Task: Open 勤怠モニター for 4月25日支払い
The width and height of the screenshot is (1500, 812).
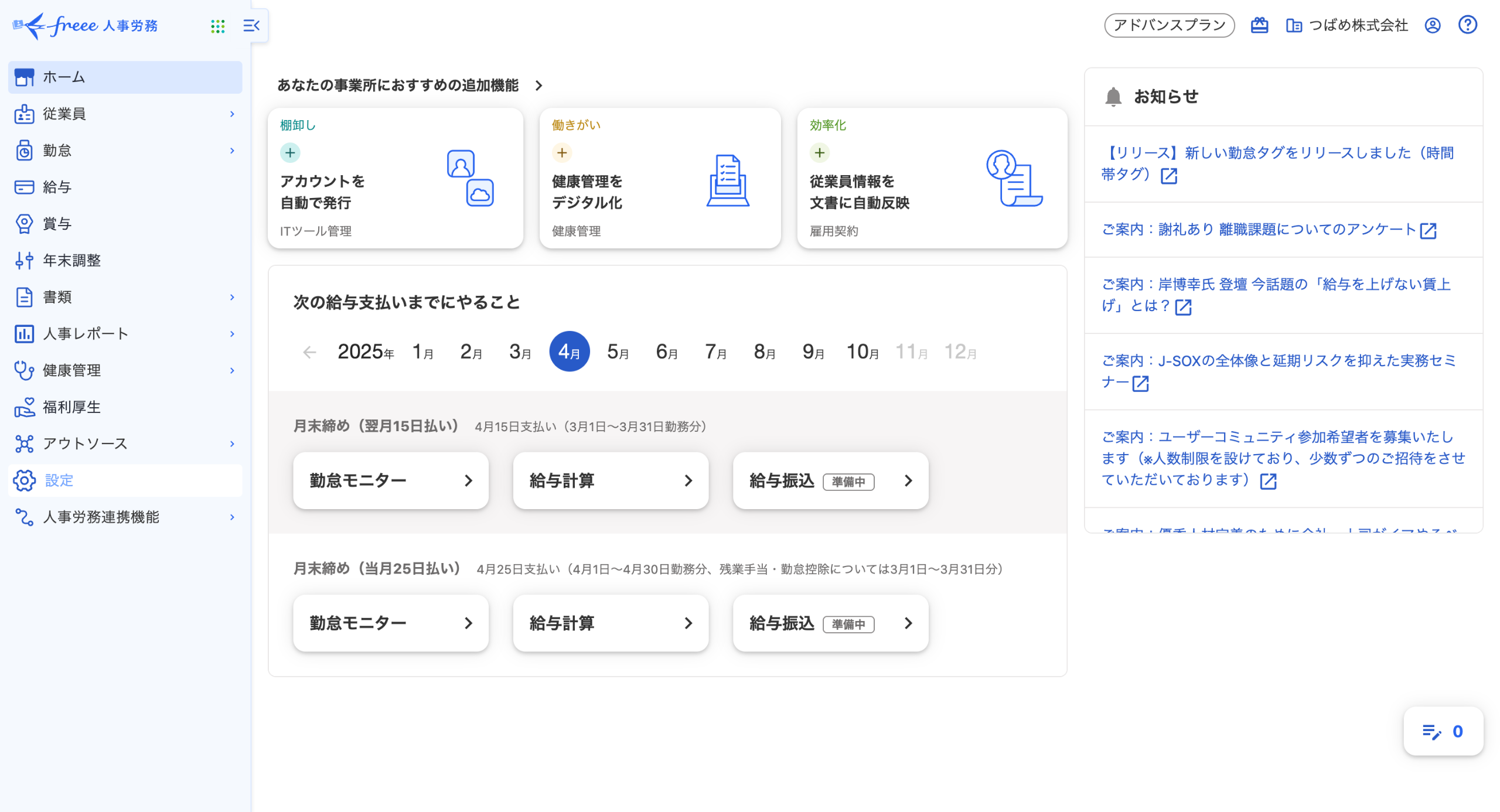Action: pyautogui.click(x=390, y=623)
